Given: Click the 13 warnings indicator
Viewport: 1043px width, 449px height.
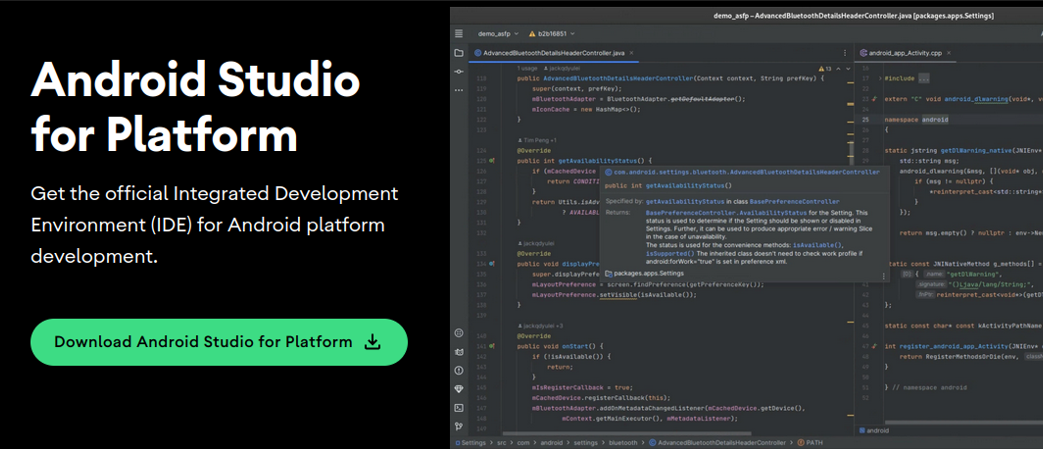Looking at the screenshot, I should [824, 69].
